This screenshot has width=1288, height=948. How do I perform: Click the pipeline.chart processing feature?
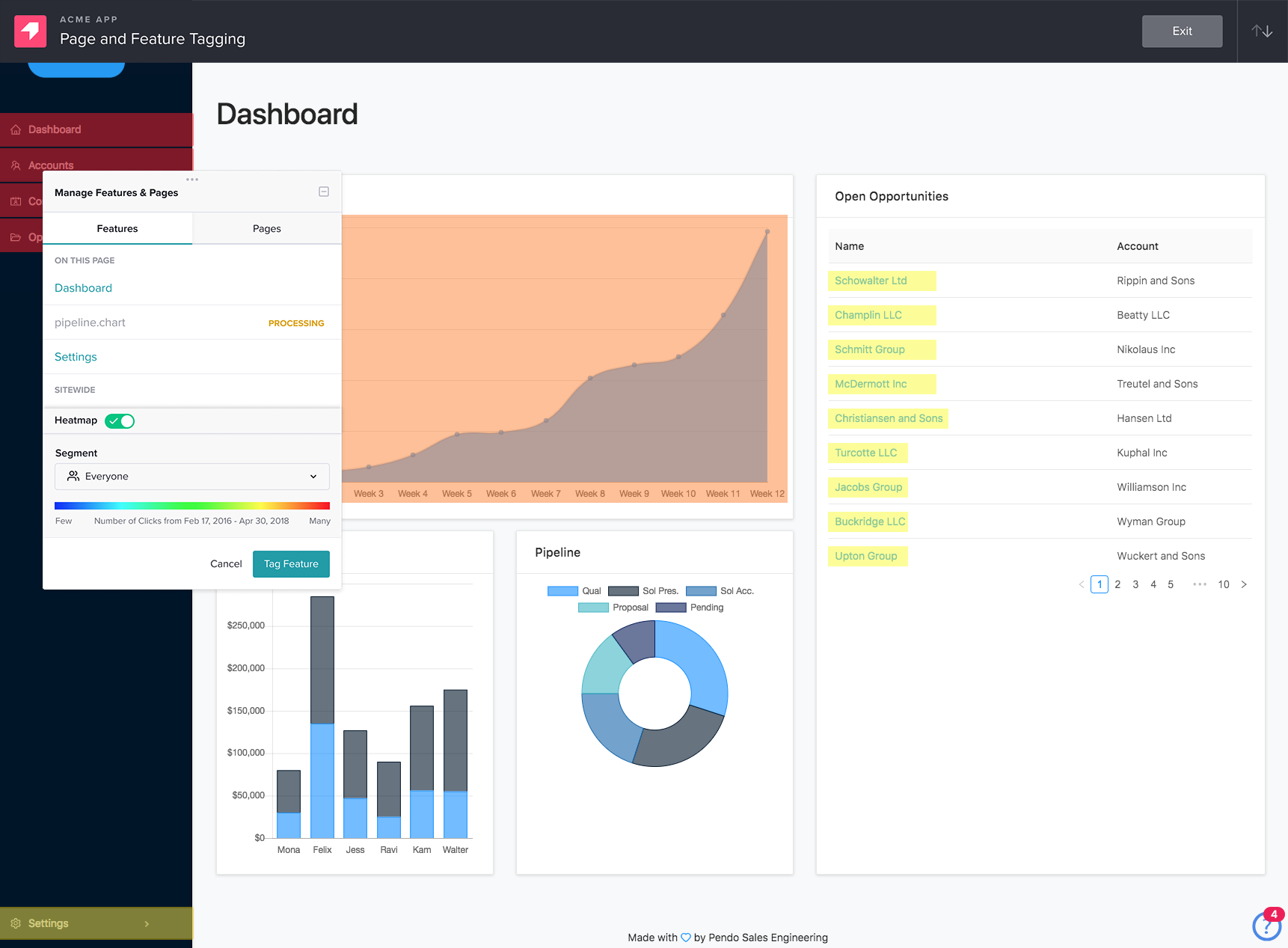pyautogui.click(x=192, y=322)
